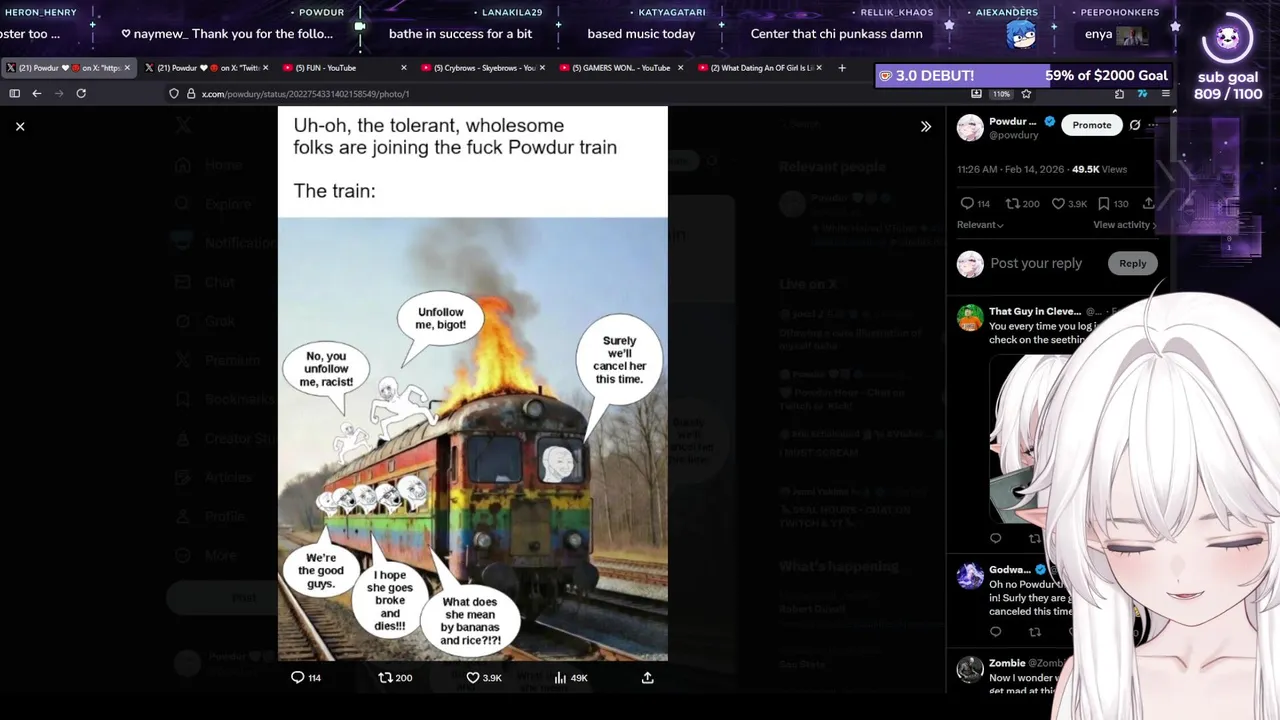Open the Zombie reply author name
Image resolution: width=1280 pixels, height=720 pixels.
click(1007, 663)
